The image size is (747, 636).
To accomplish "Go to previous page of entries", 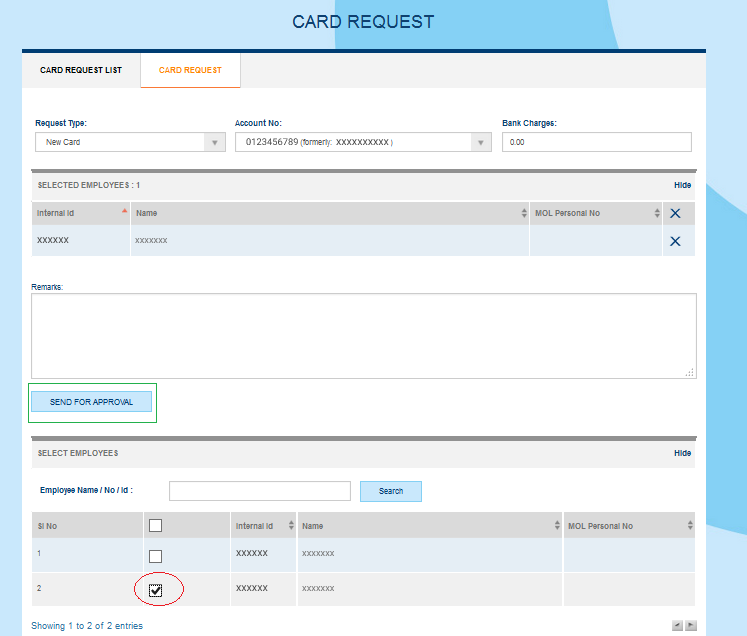I will point(677,625).
